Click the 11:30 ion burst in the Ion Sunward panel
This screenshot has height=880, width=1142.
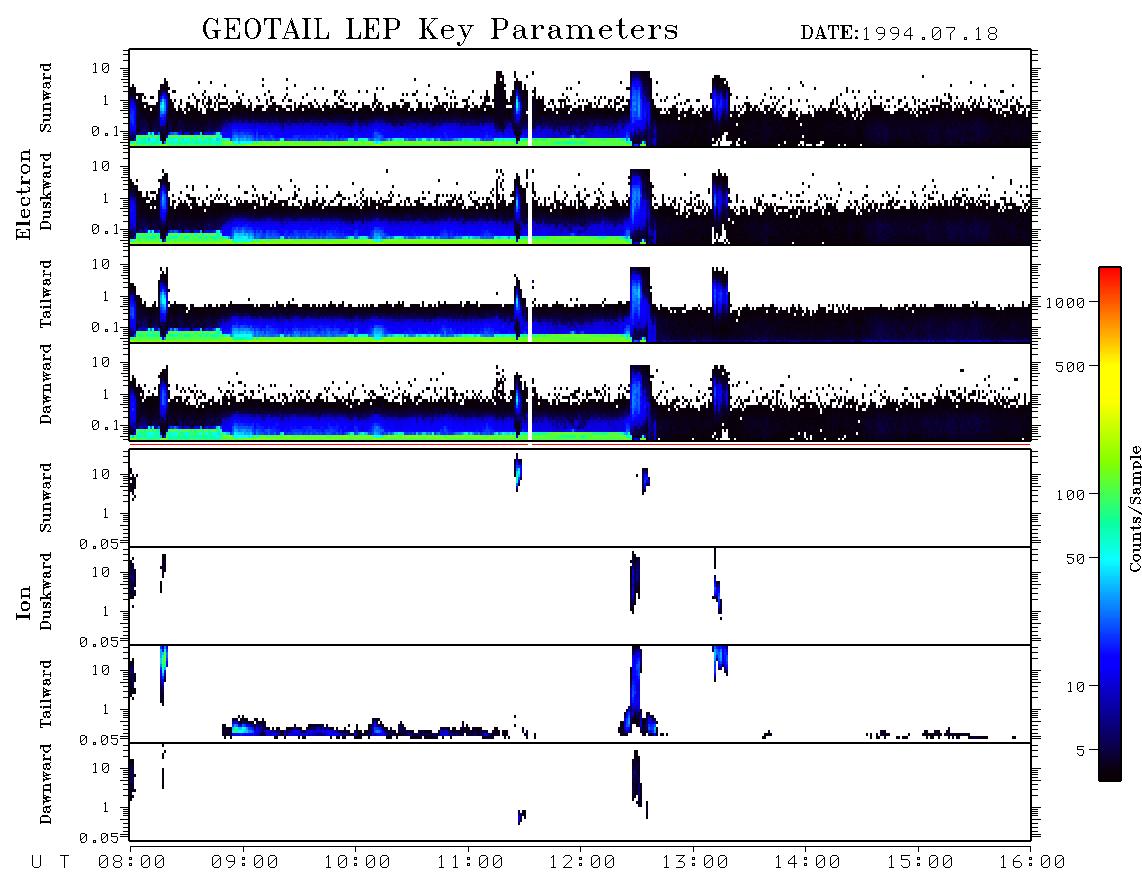[x=518, y=472]
